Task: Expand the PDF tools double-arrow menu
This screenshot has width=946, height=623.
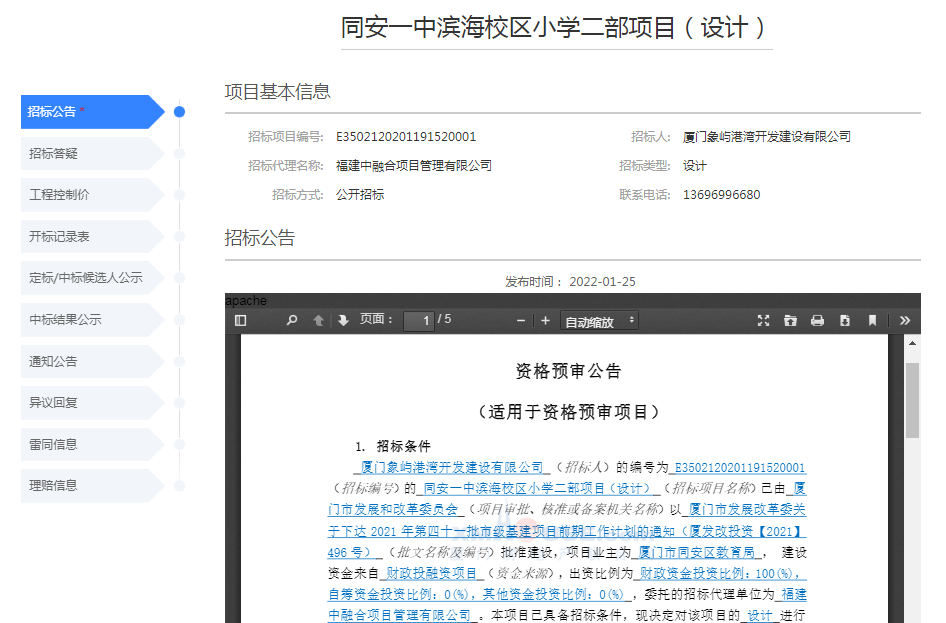Action: tap(905, 320)
